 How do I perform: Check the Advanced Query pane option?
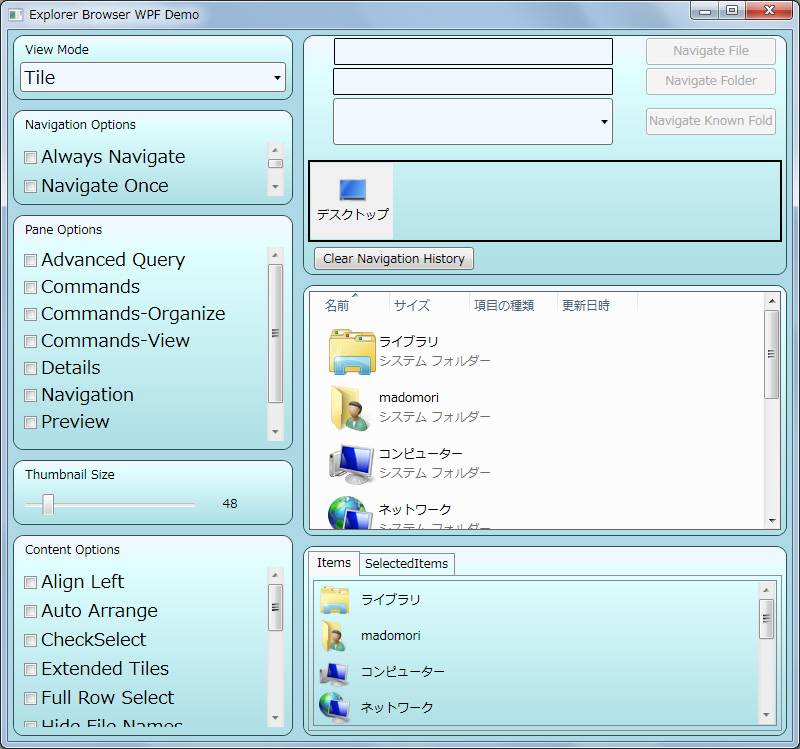[31, 260]
